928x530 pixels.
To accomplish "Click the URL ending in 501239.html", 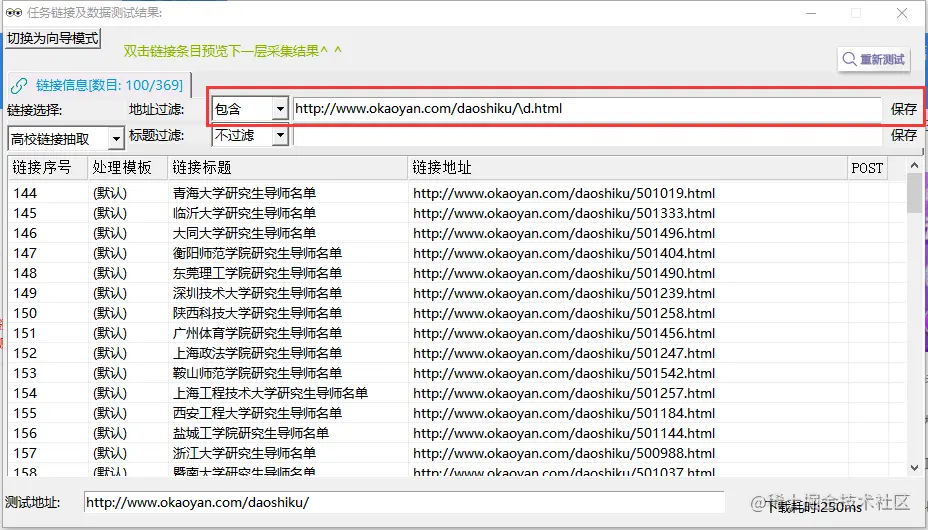I will (564, 293).
